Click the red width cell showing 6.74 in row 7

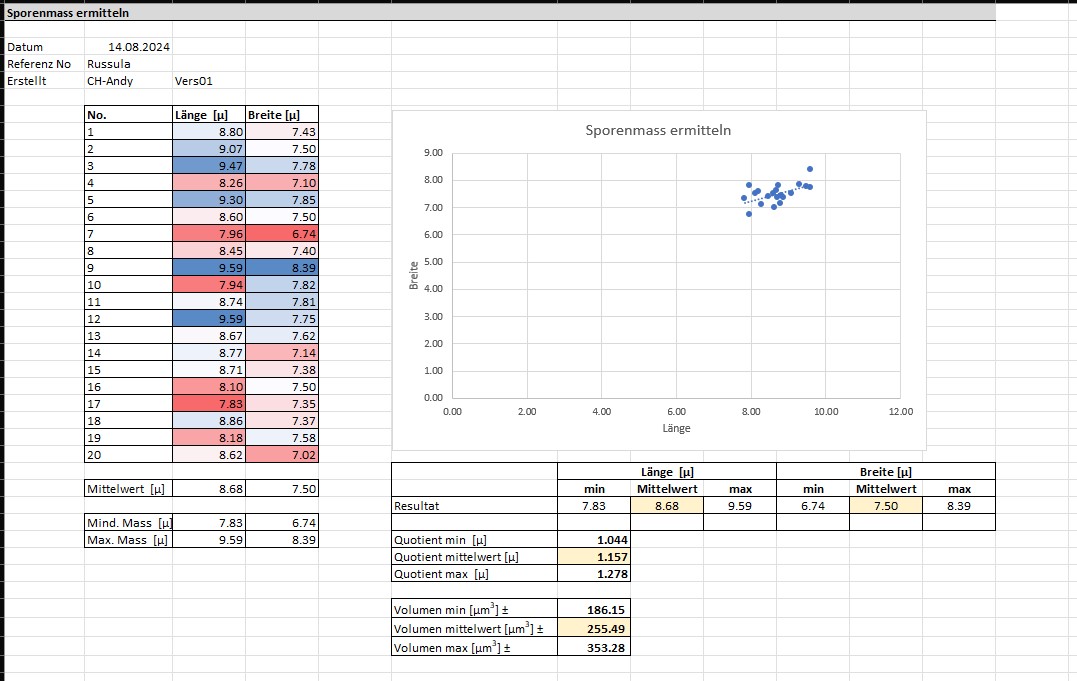(x=282, y=234)
